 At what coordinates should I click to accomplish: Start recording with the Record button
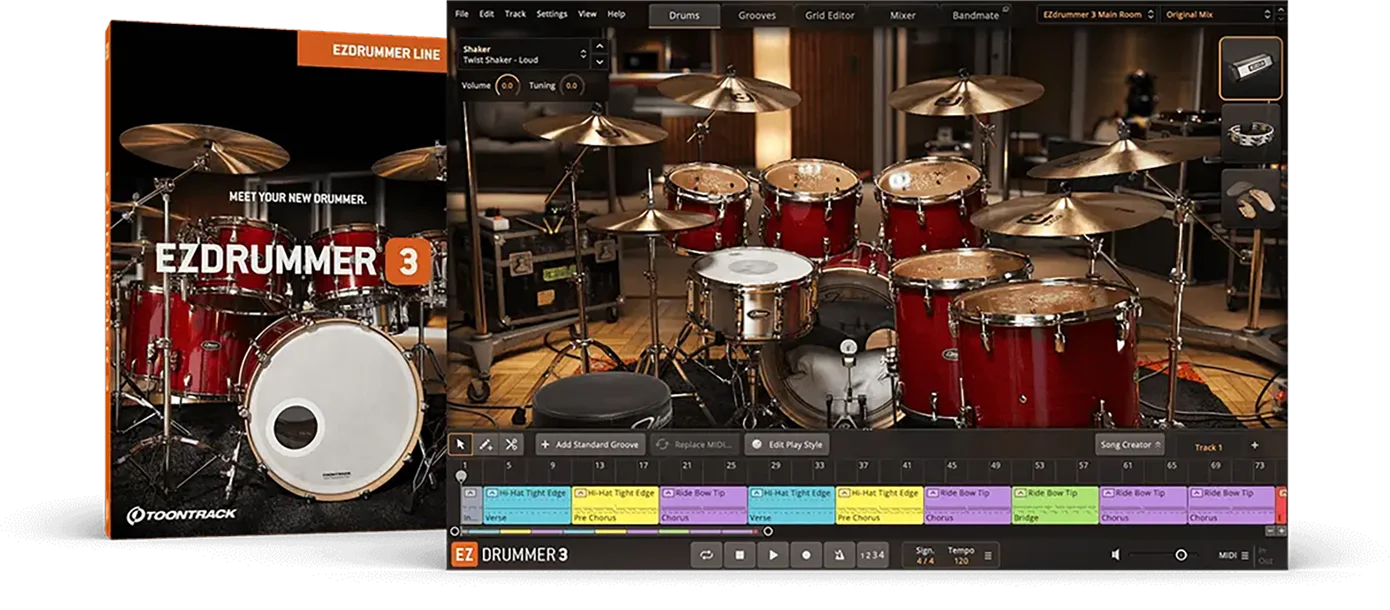(806, 555)
